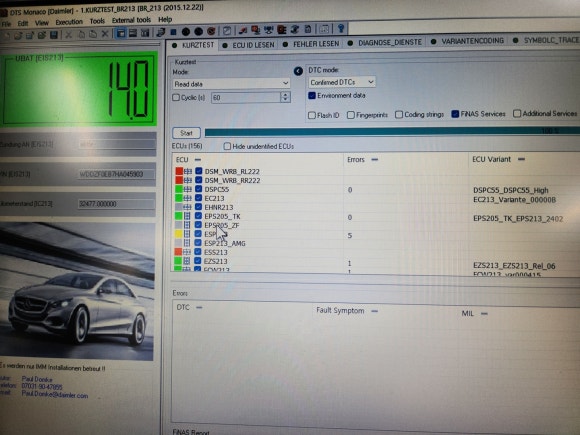580x435 pixels.
Task: Open the Mode dropdown showing Read data
Action: [231, 84]
